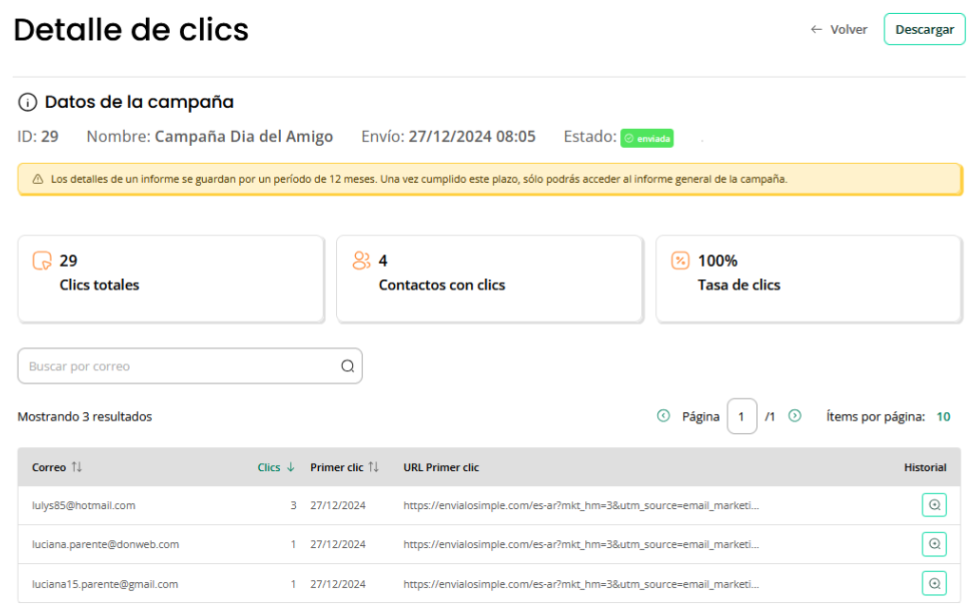Click the URL Primer clic column header
The height and width of the screenshot is (614, 974).
click(x=441, y=467)
